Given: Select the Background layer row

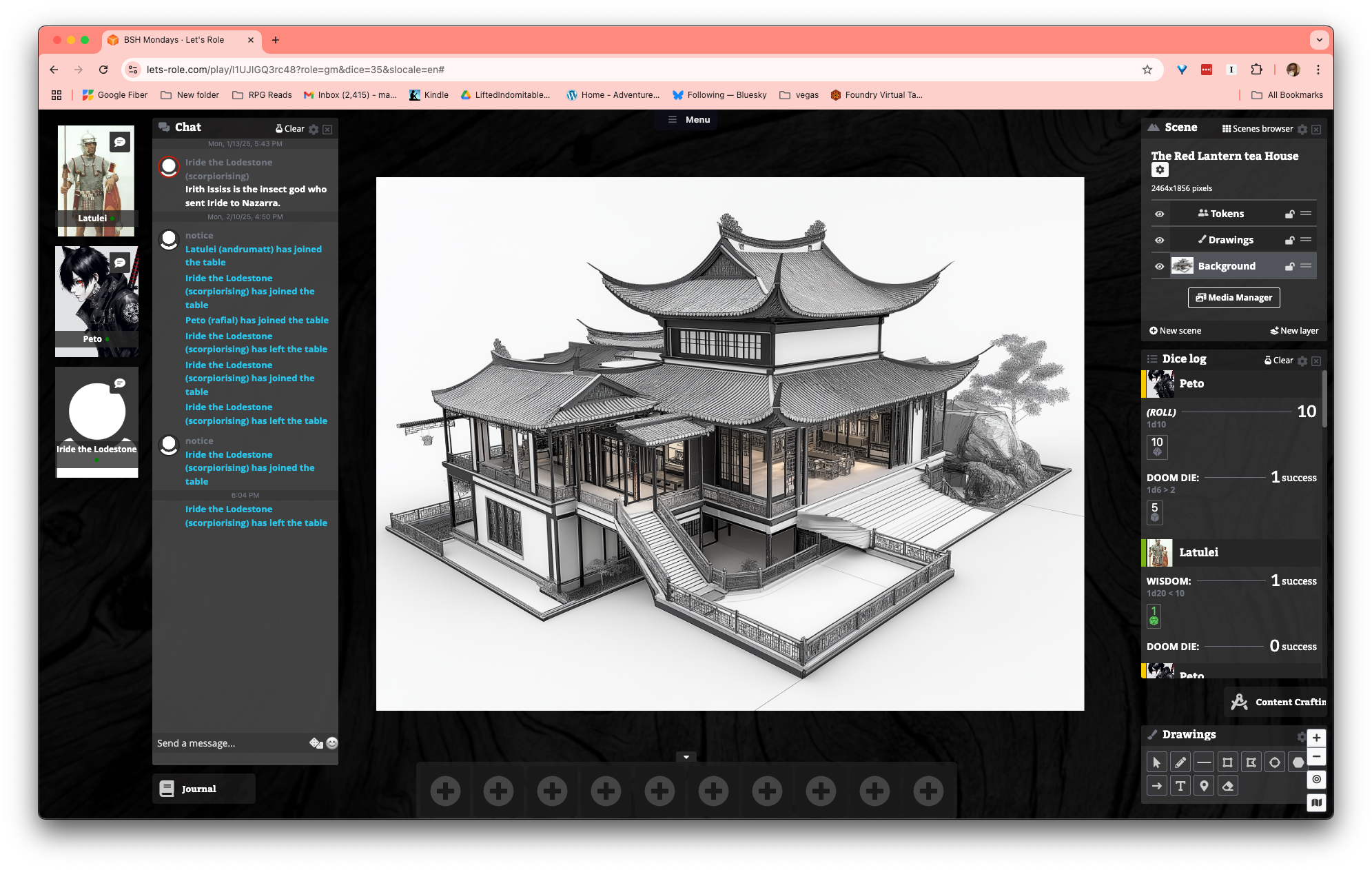Looking at the screenshot, I should click(1233, 266).
